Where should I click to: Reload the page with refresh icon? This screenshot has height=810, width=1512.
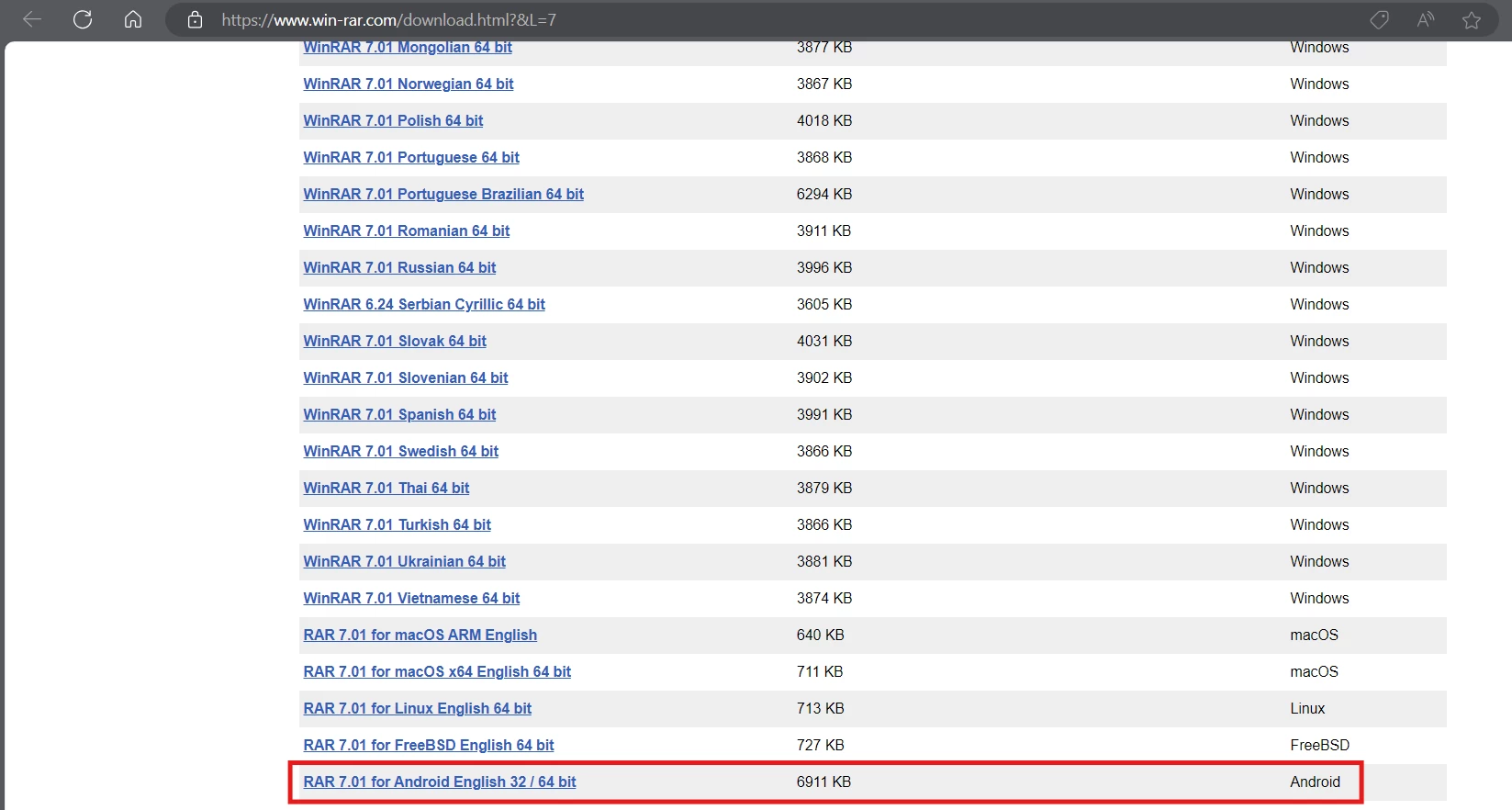pyautogui.click(x=83, y=19)
